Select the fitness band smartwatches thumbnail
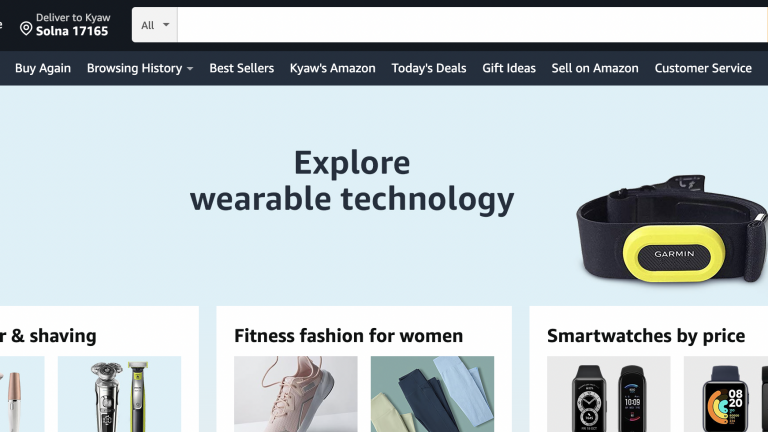Screen dimensions: 768x432 [609, 394]
